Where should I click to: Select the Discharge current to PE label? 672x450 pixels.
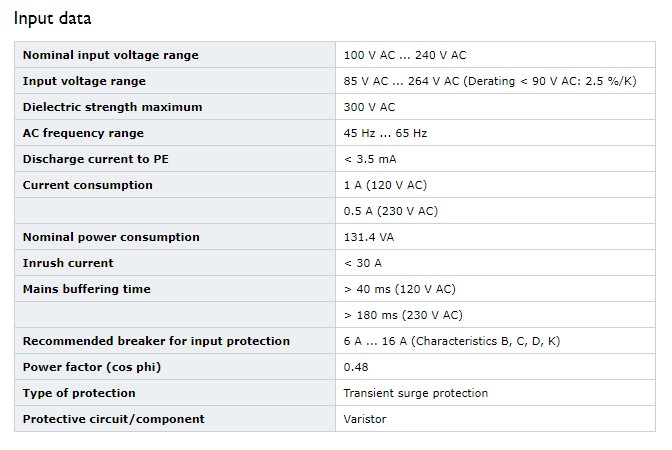(96, 159)
